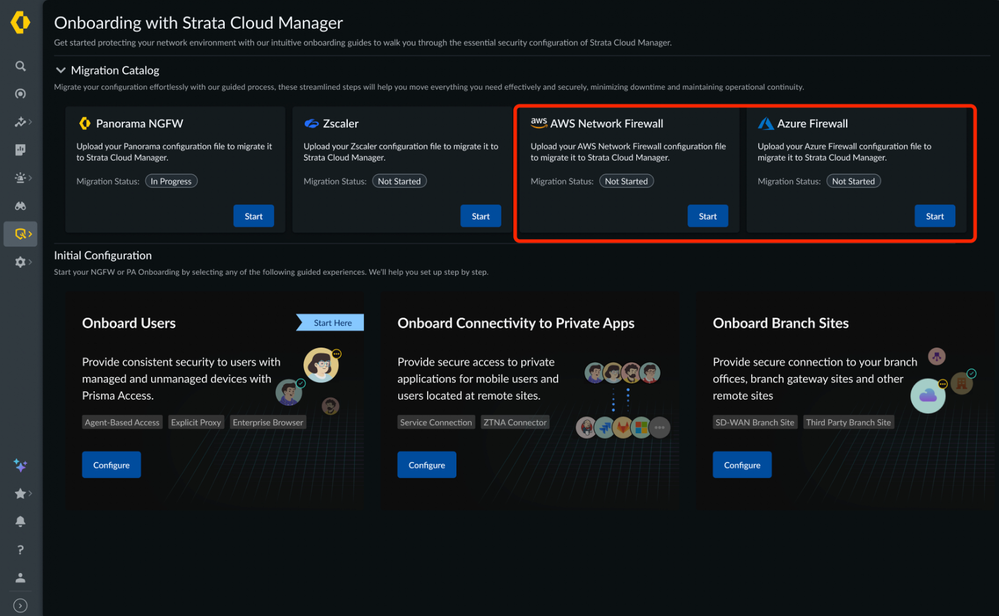Screen dimensions: 999x616
Task: Select the ZTNA Connector tag
Action: pos(515,422)
